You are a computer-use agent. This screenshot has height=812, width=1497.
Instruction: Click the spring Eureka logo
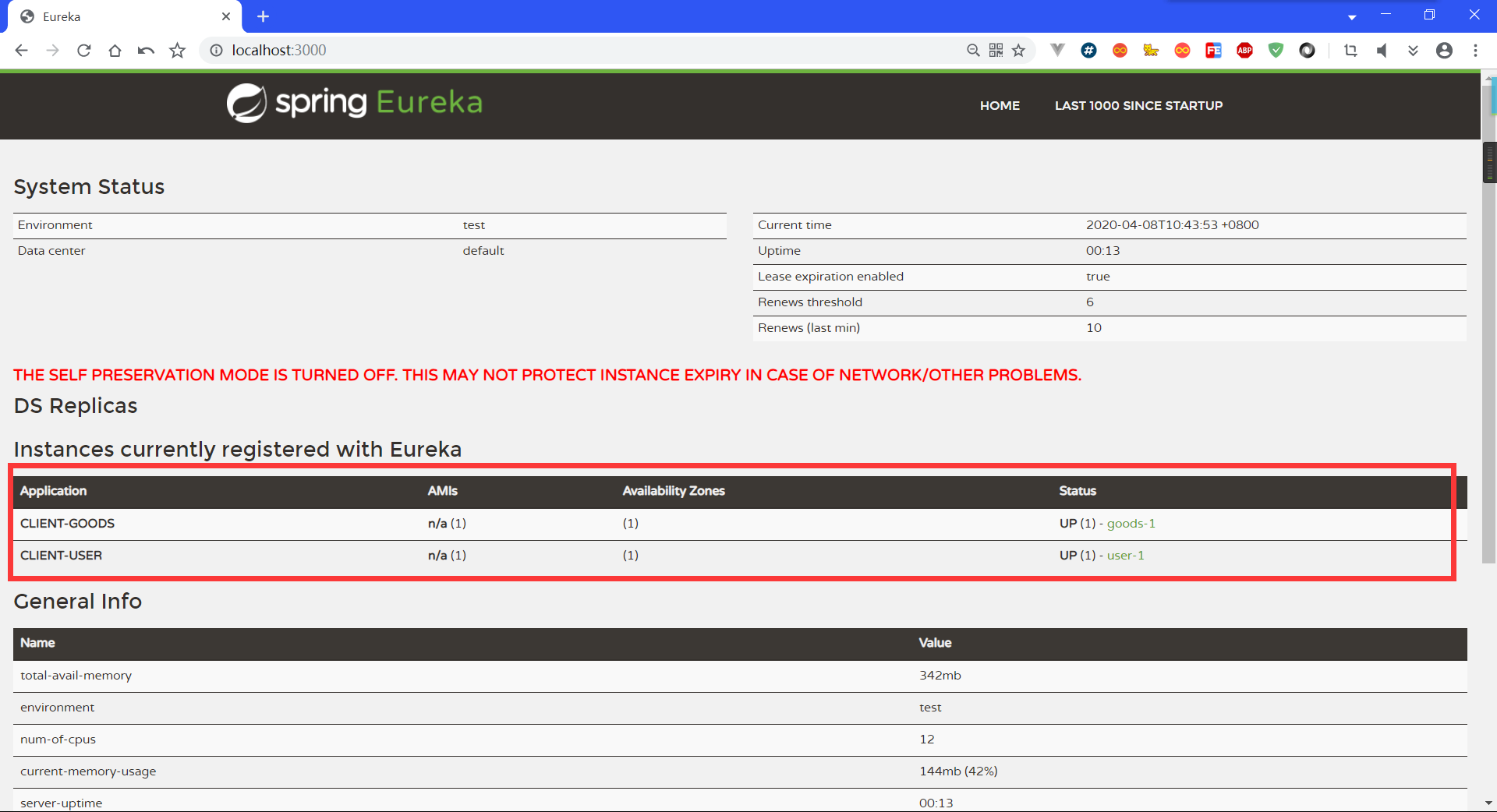click(355, 103)
